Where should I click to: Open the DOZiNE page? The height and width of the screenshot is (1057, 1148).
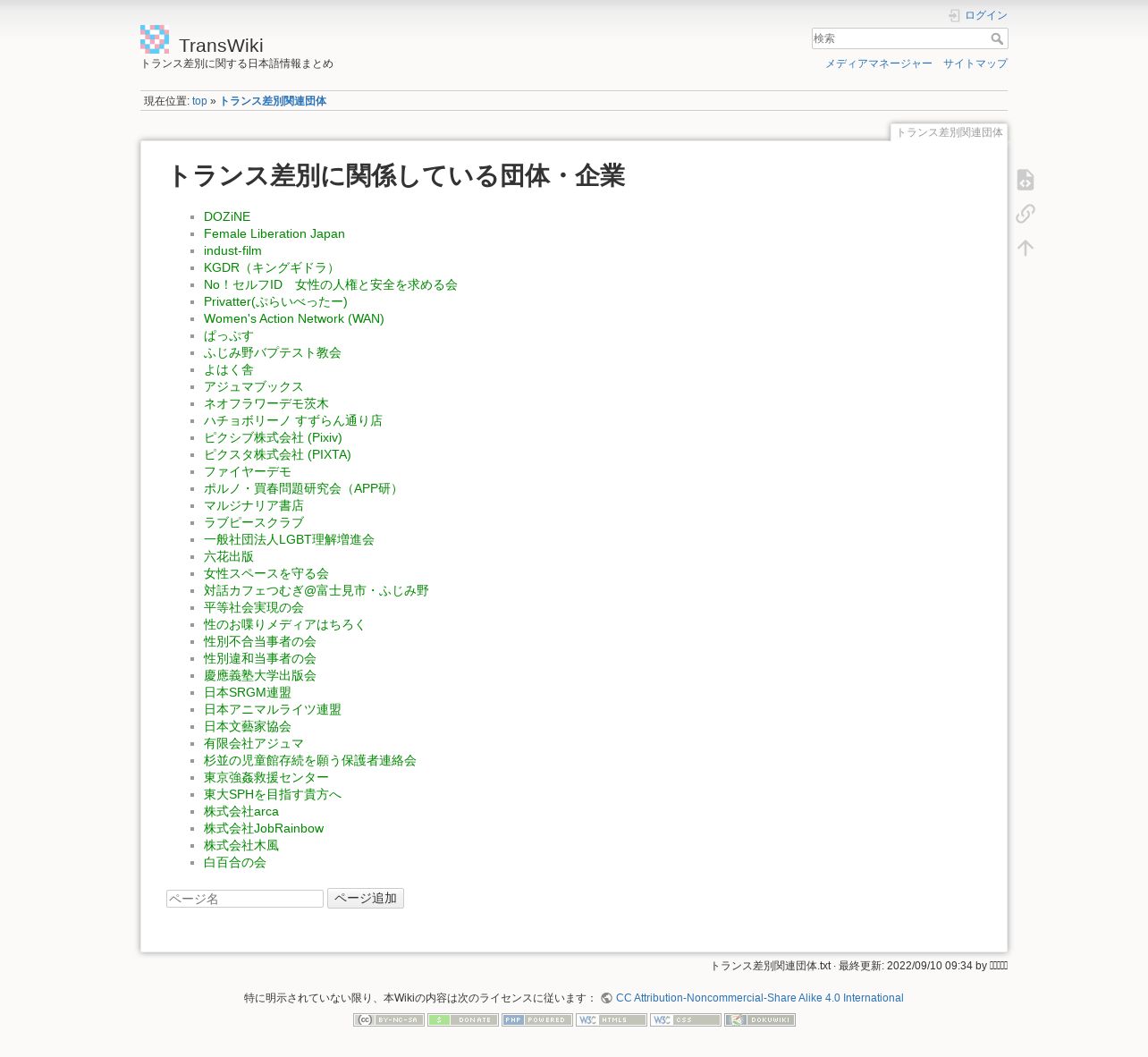coord(227,216)
